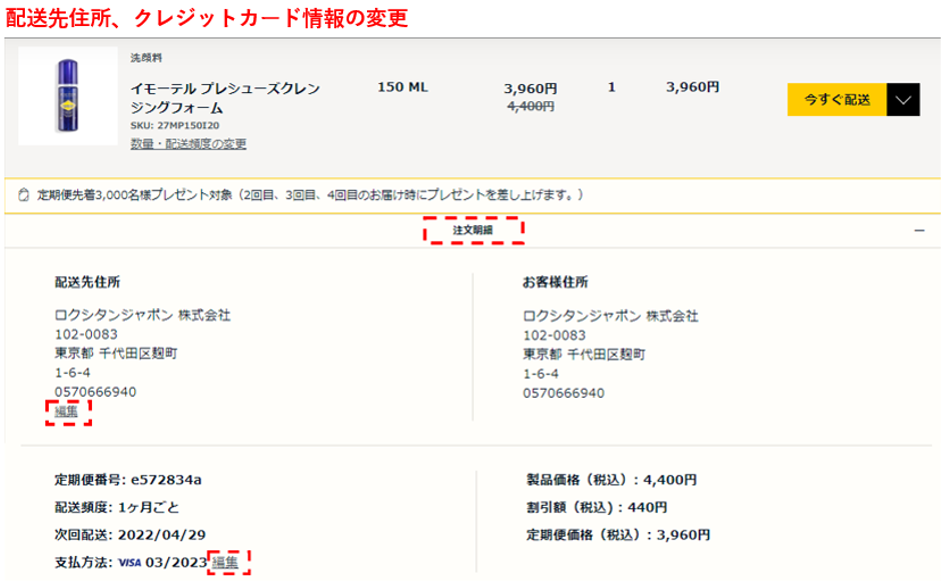This screenshot has height=581, width=941.
Task: Click the struck-through 4,400円 original price
Action: (531, 106)
